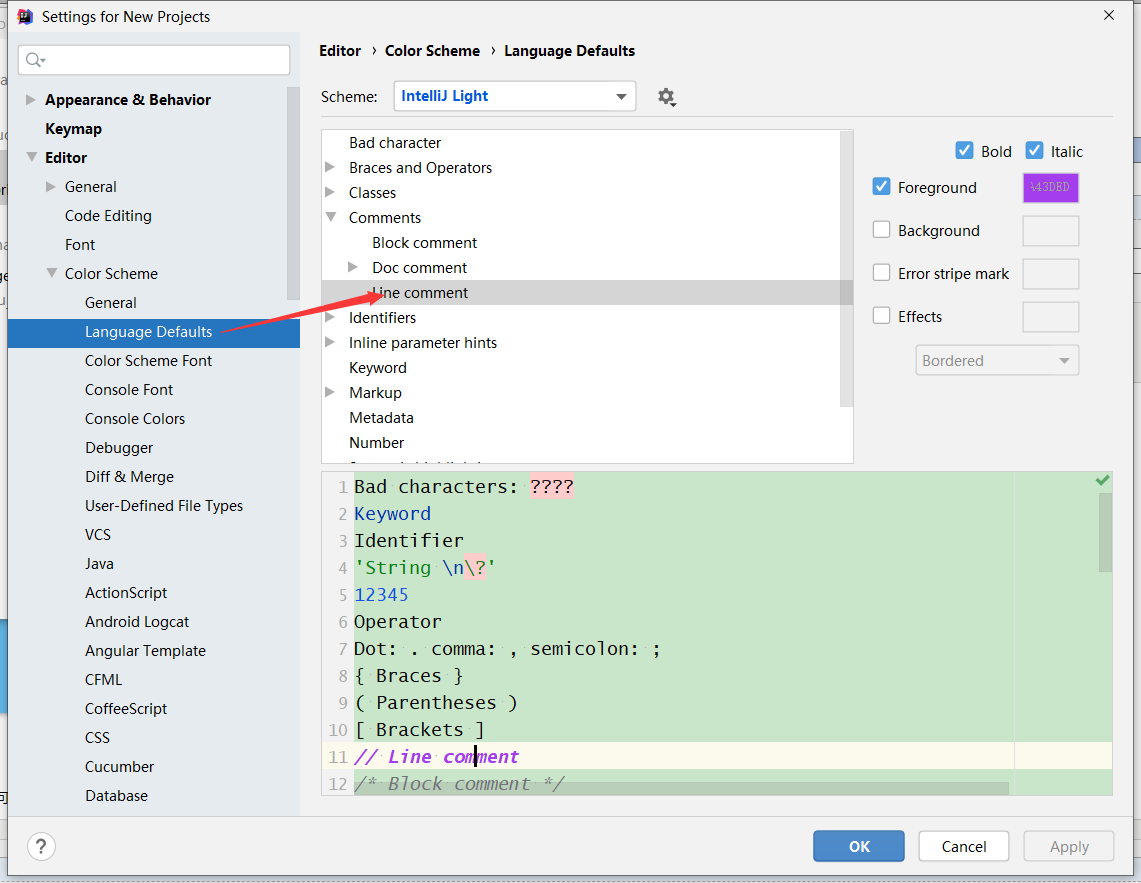The height and width of the screenshot is (883, 1141).
Task: Select Console Colors in the sidebar
Action: click(135, 419)
